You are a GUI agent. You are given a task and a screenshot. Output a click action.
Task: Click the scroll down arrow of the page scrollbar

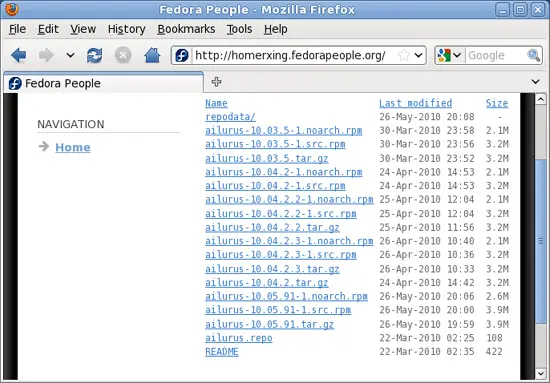(541, 374)
